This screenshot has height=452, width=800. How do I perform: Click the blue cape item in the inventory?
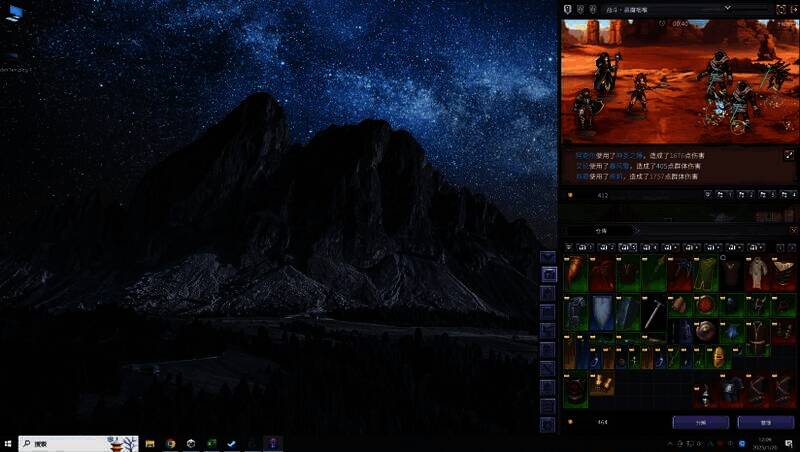(x=602, y=314)
